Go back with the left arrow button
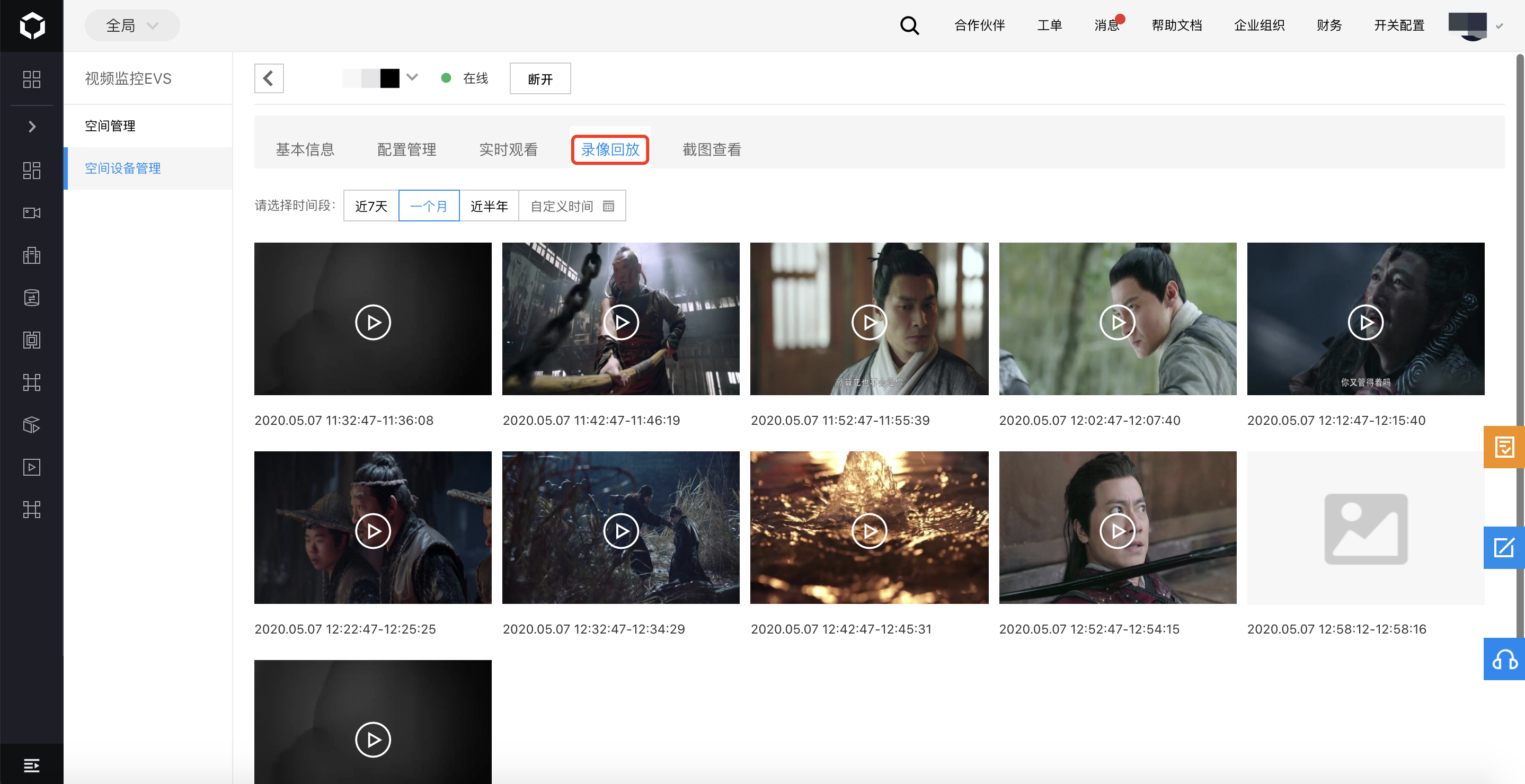This screenshot has height=784, width=1525. [x=269, y=78]
